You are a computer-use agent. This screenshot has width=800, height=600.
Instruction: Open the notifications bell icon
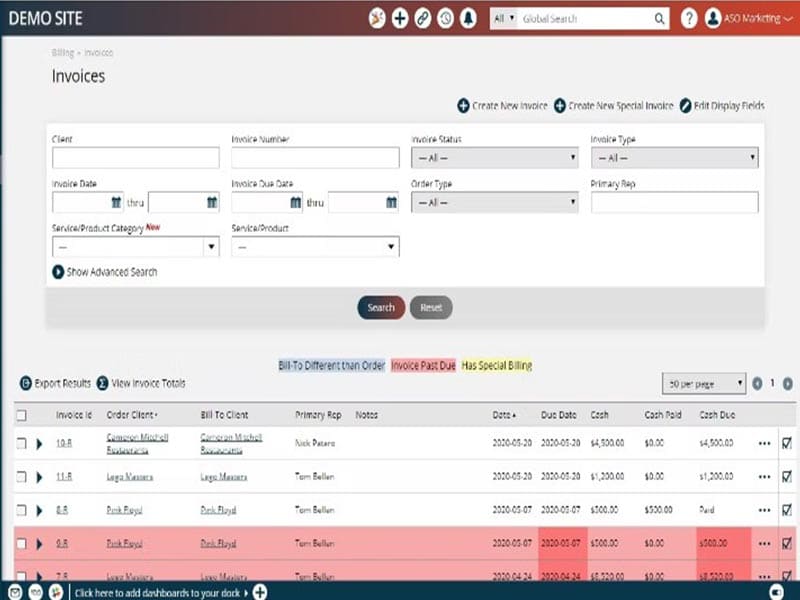pos(468,19)
